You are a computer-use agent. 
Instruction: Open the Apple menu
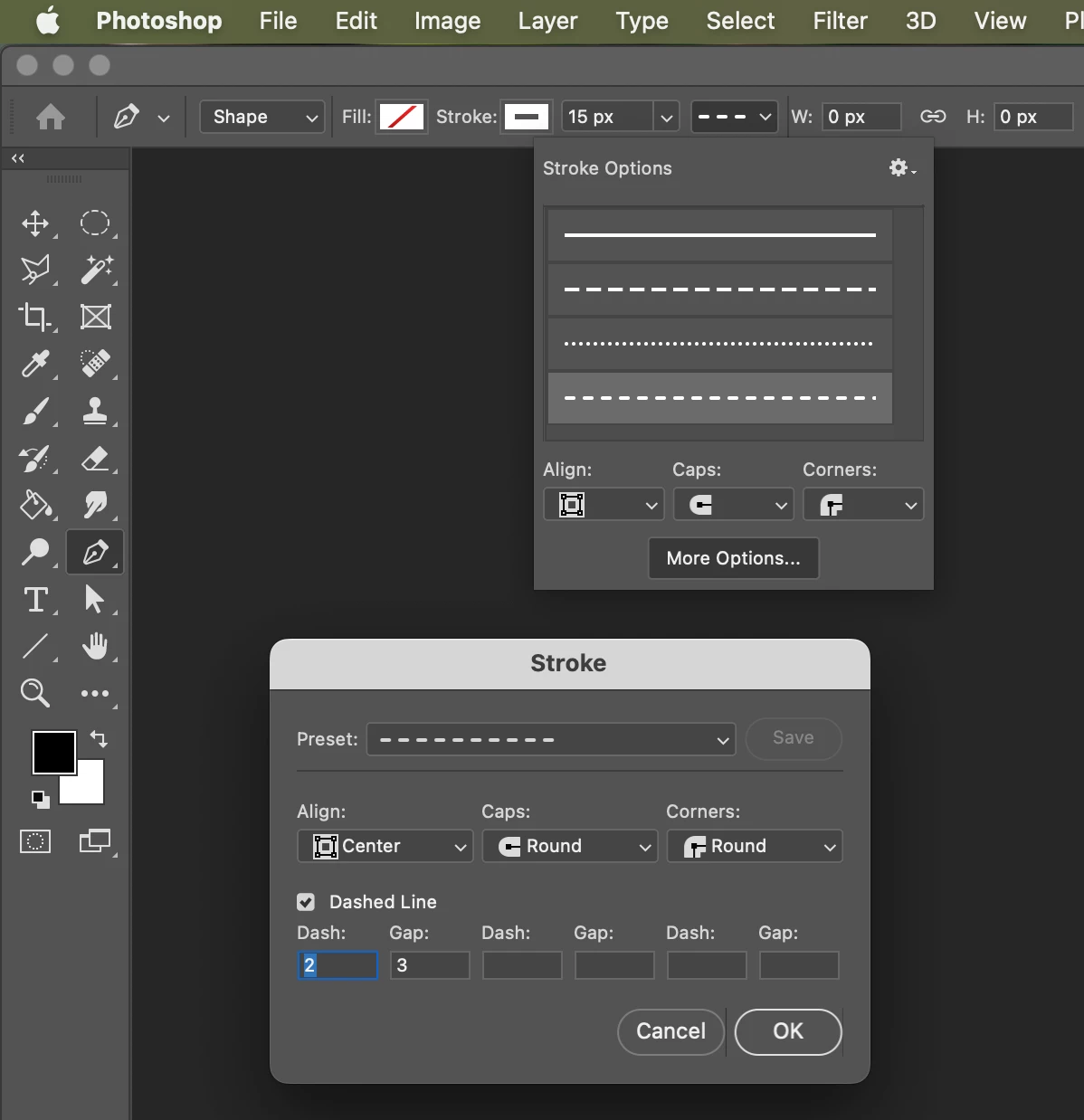(49, 21)
